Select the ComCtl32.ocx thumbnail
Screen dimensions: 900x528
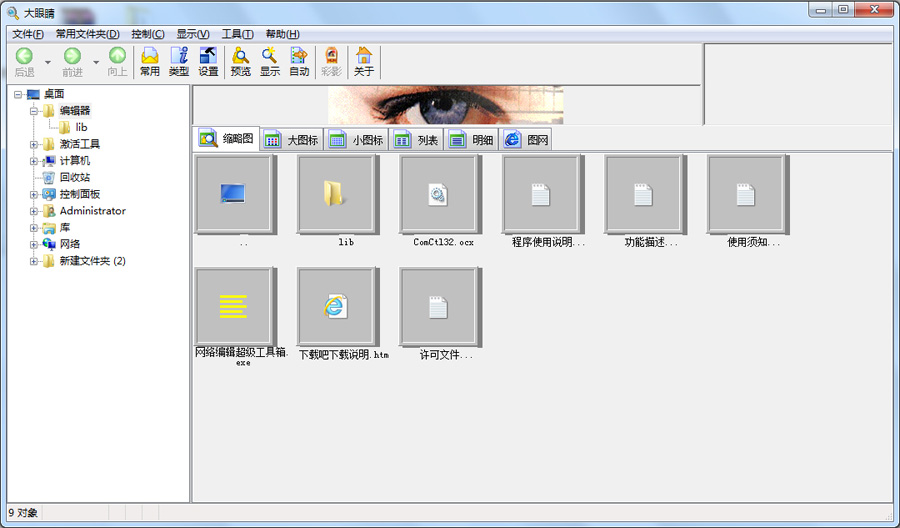click(437, 194)
